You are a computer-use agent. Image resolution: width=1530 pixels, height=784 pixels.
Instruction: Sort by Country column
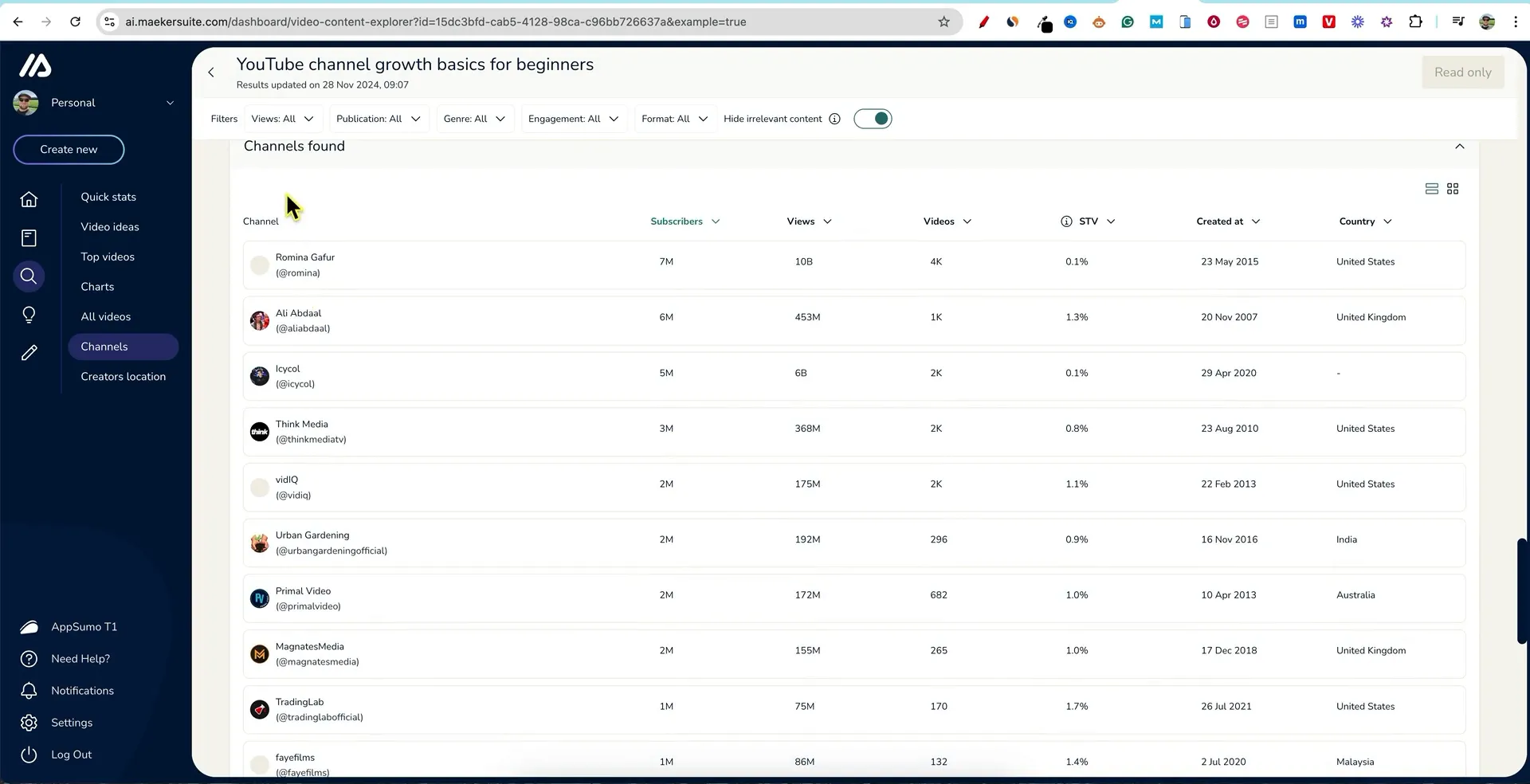(1365, 221)
